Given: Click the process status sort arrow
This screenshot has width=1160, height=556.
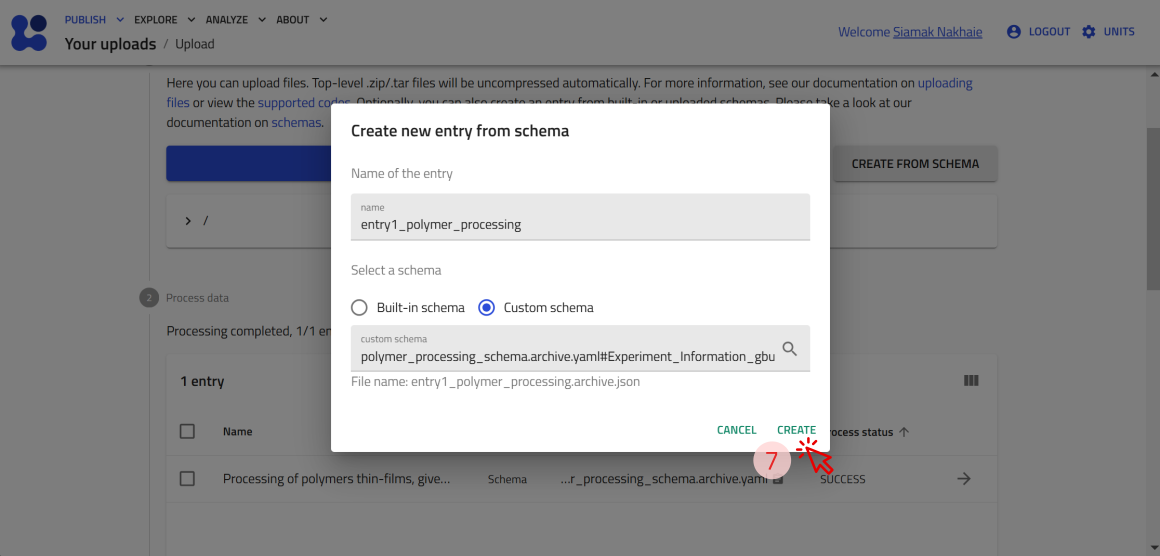Looking at the screenshot, I should pyautogui.click(x=903, y=432).
